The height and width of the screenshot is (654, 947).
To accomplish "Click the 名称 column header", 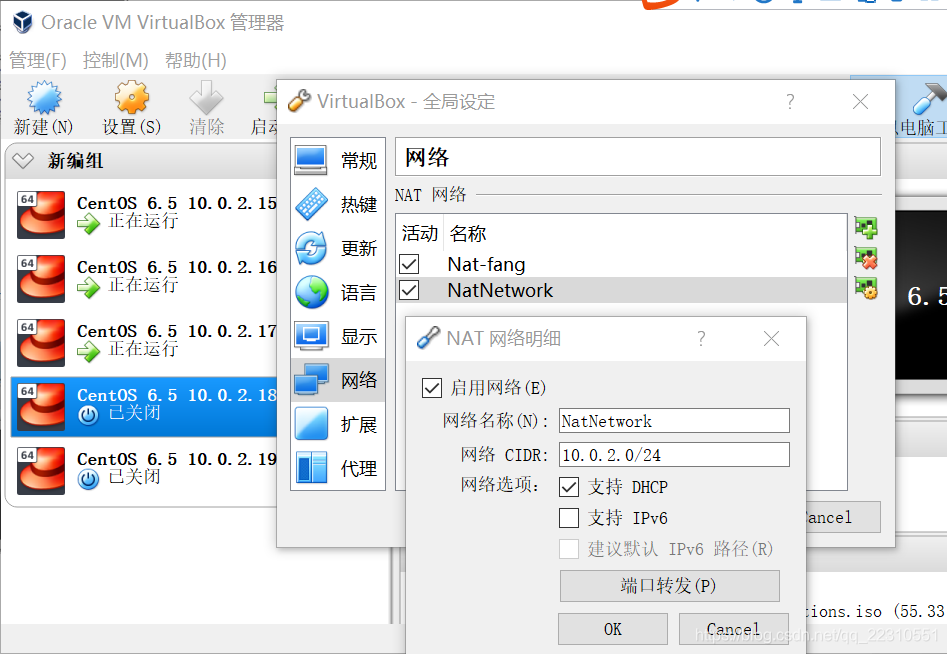I will click(467, 234).
